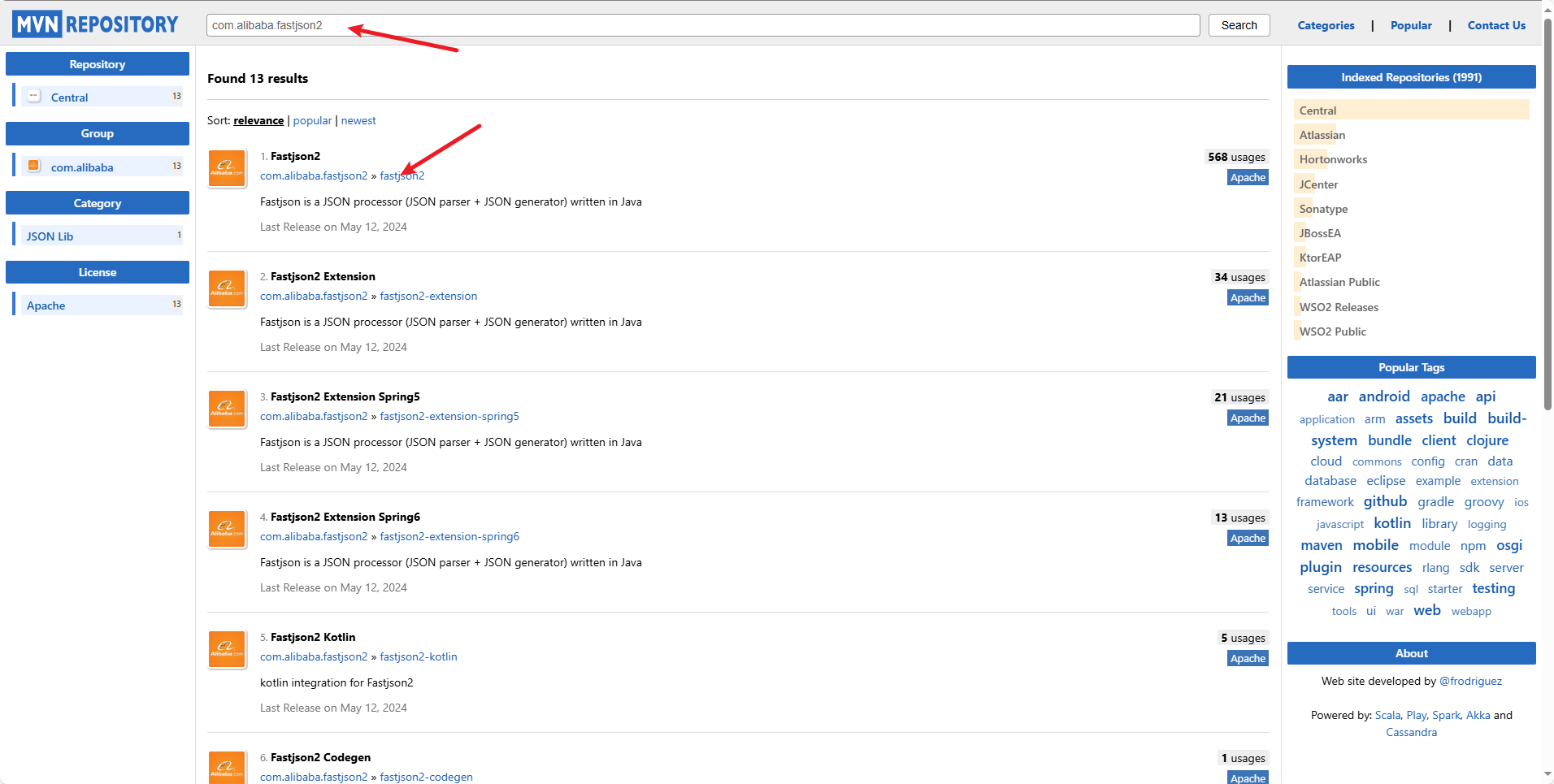This screenshot has width=1554, height=784.
Task: Click the Apache badge under 568 usages
Action: [1248, 177]
